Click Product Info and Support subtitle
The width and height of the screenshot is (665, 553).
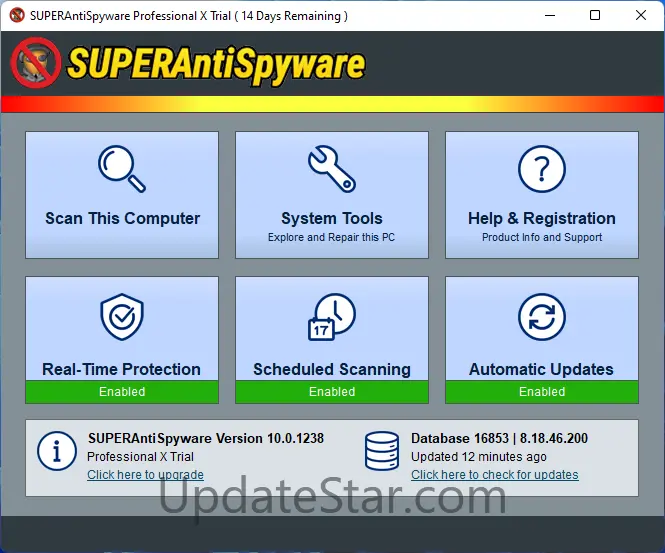(x=542, y=237)
